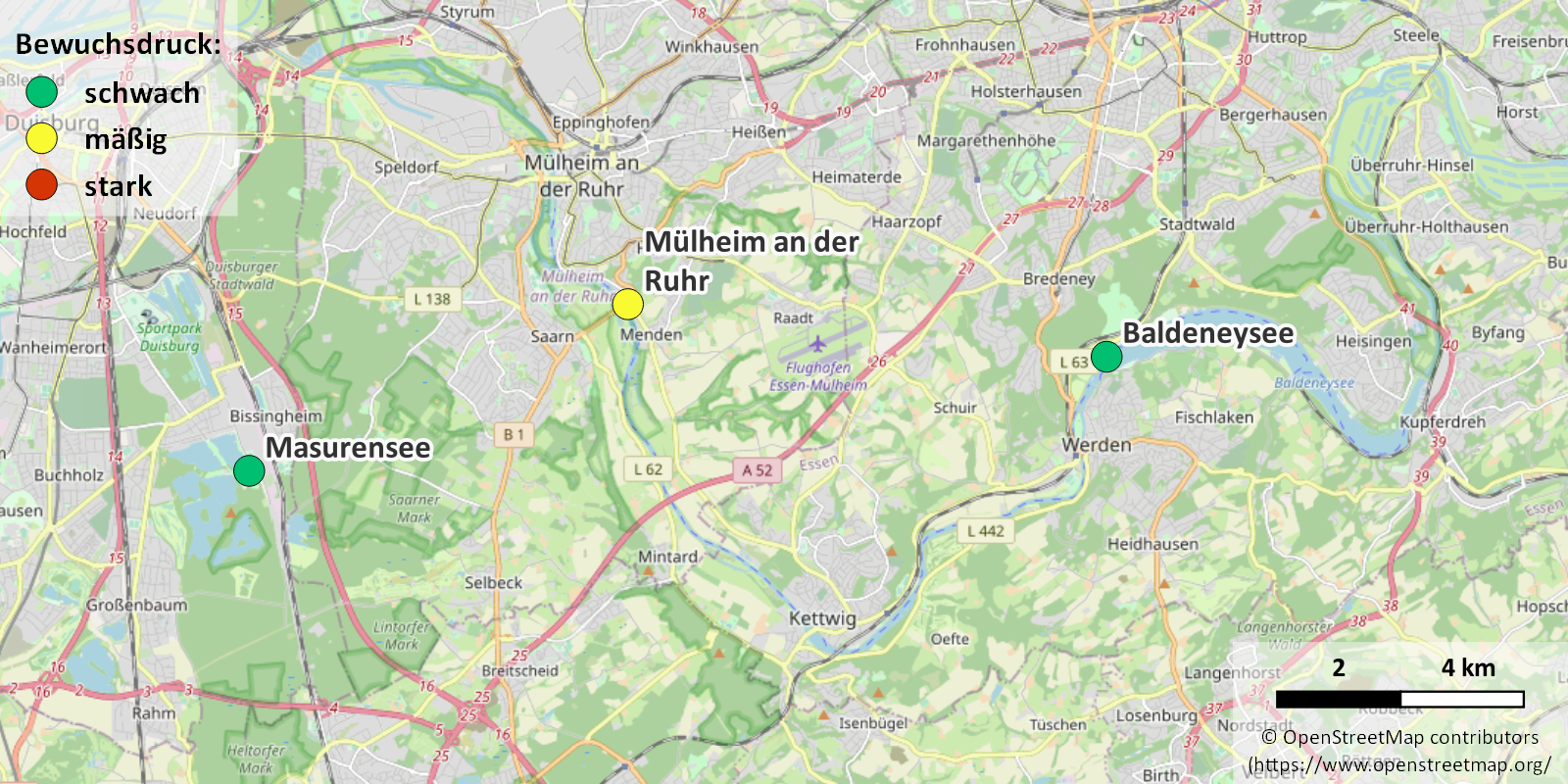The image size is (1568, 784).
Task: Click the green marker at Baldeneysee
Action: click(1106, 357)
